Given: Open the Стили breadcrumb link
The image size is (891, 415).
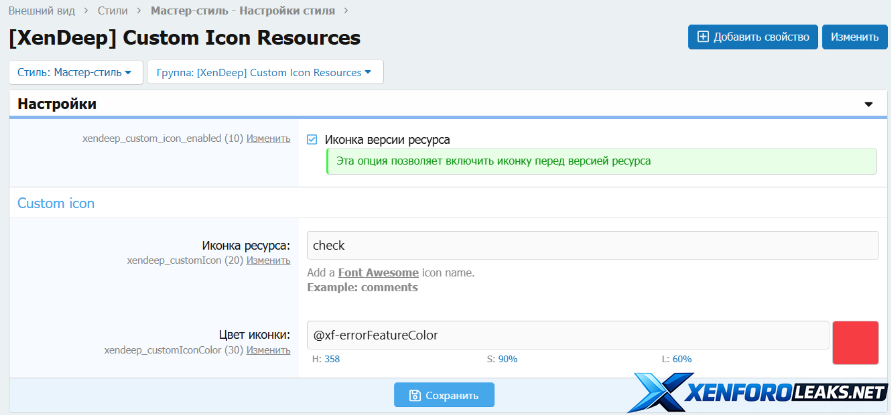Looking at the screenshot, I should [114, 11].
